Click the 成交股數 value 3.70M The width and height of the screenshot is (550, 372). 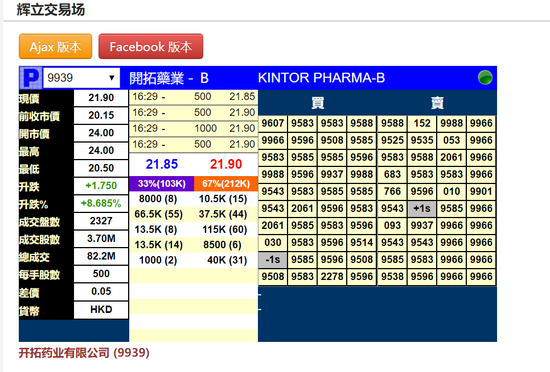point(101,238)
